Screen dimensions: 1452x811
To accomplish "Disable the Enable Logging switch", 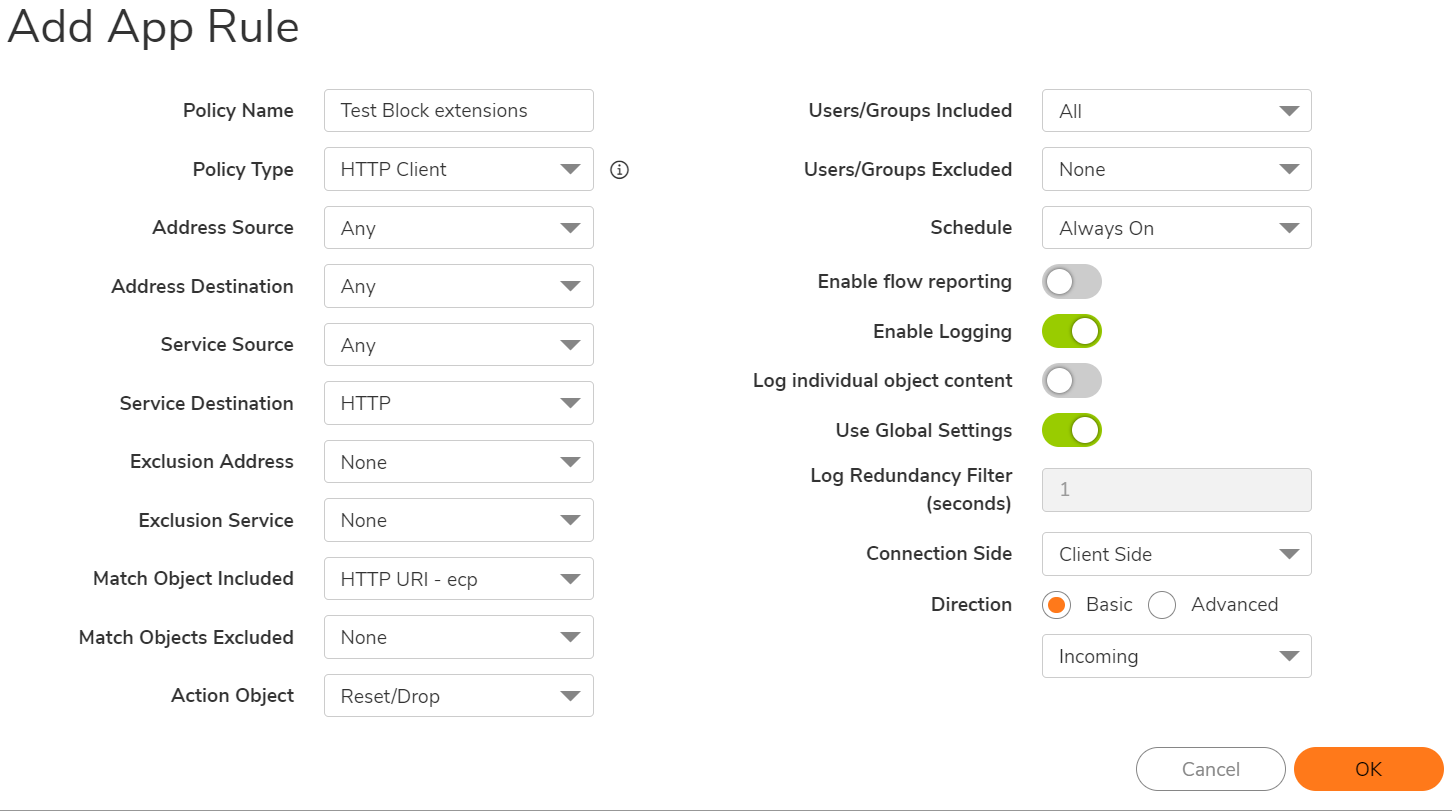I will pos(1071,332).
